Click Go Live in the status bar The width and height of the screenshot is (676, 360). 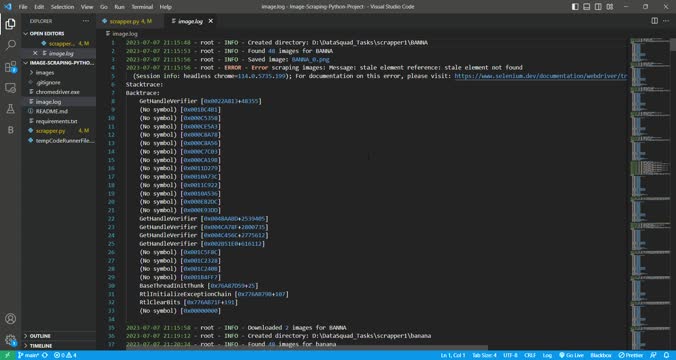point(571,355)
